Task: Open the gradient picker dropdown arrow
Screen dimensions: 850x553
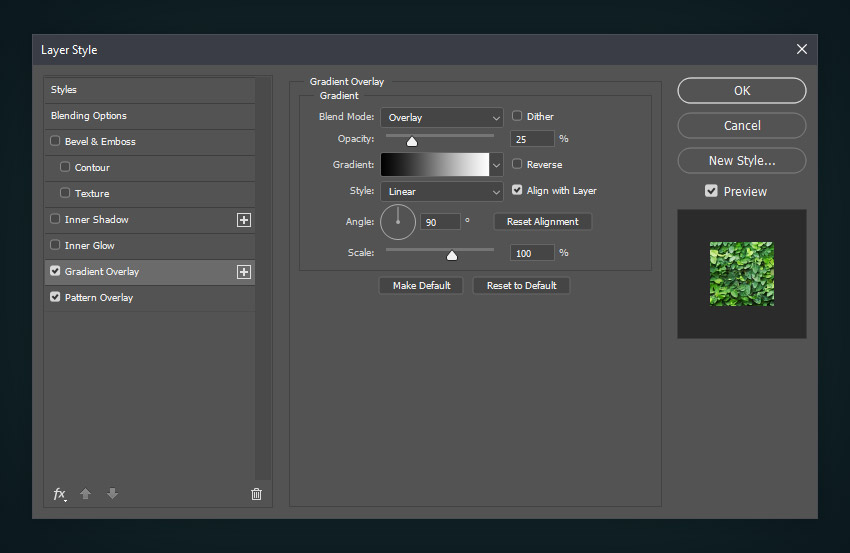Action: 496,165
